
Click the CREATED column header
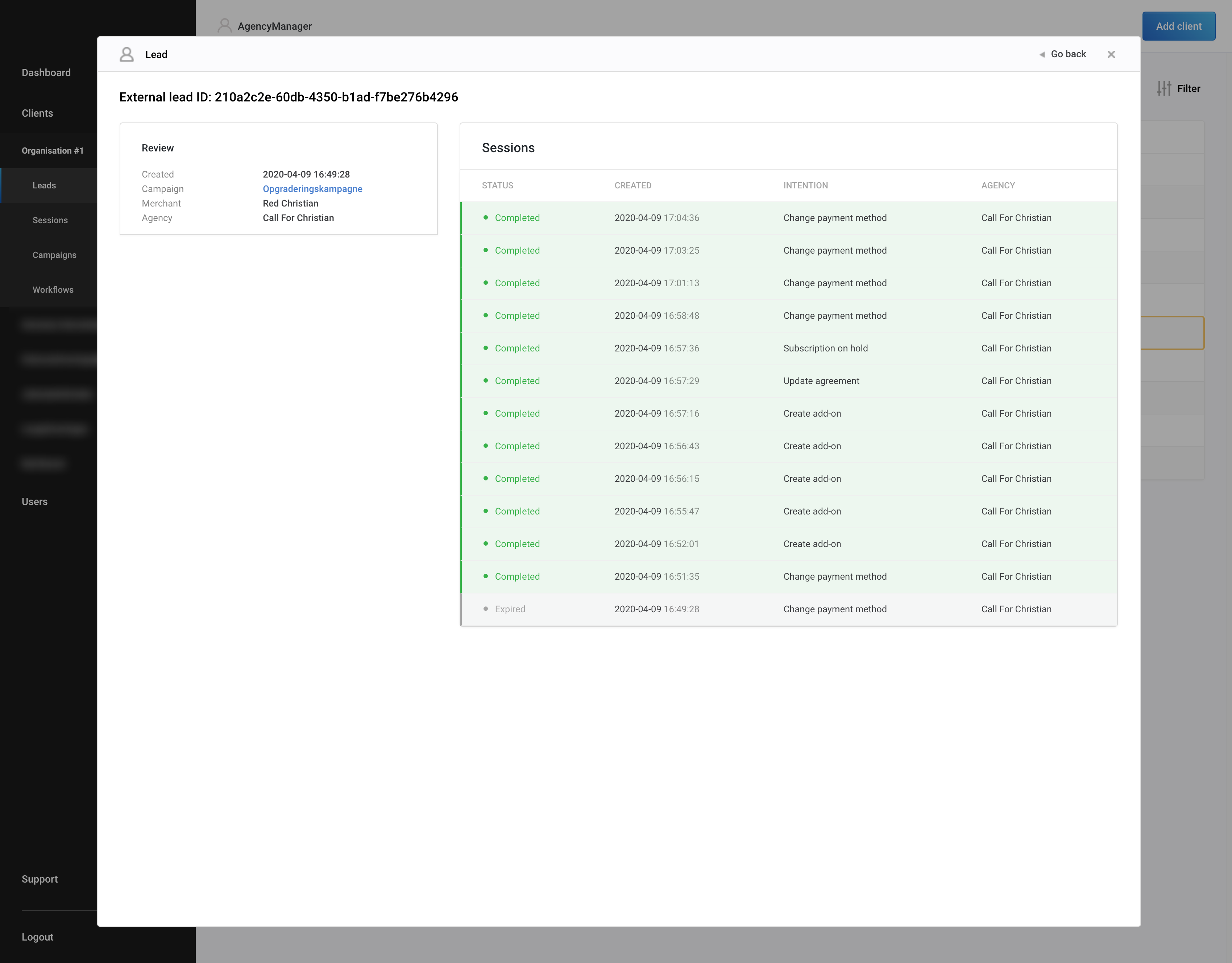pos(633,185)
